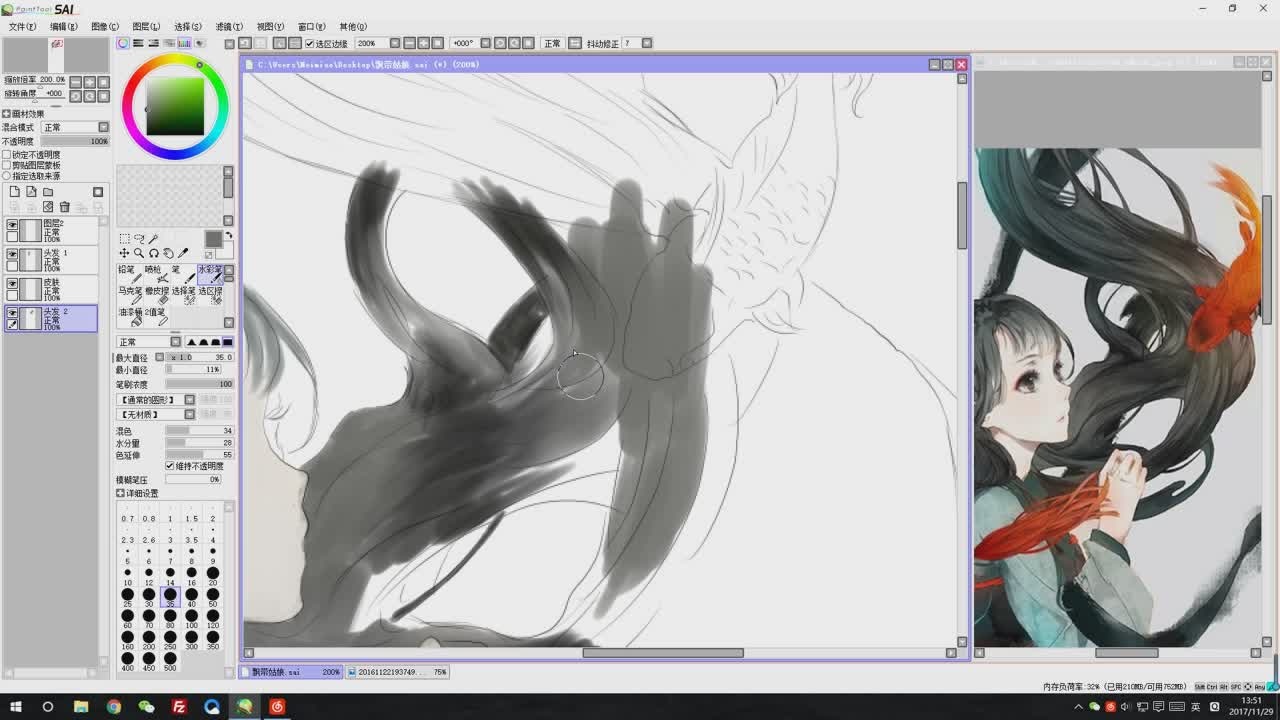The height and width of the screenshot is (720, 1280).
Task: Switch to the 20161122193749 reference image tab
Action: (x=398, y=673)
